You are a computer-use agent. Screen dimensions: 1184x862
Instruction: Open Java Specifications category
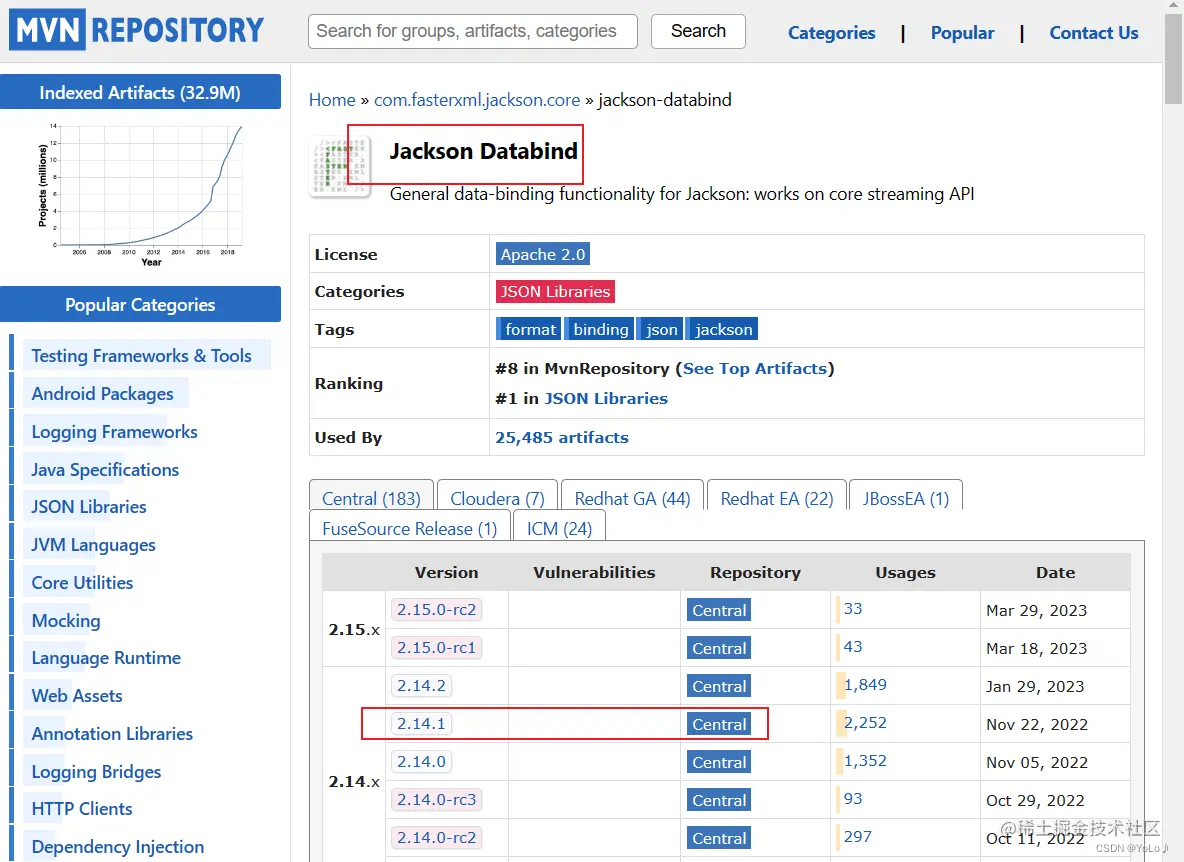[x=105, y=469]
